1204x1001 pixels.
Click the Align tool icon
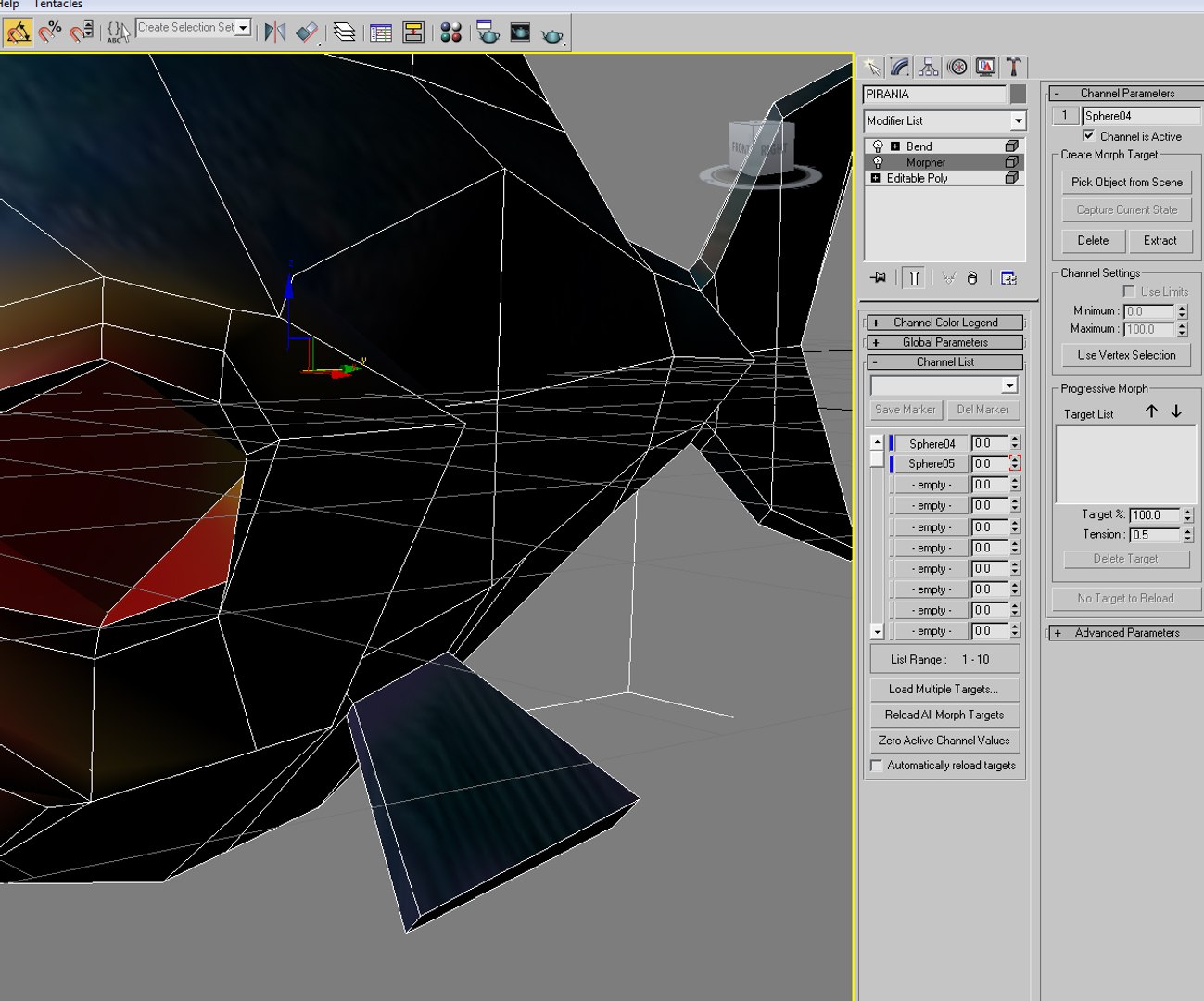[x=307, y=32]
